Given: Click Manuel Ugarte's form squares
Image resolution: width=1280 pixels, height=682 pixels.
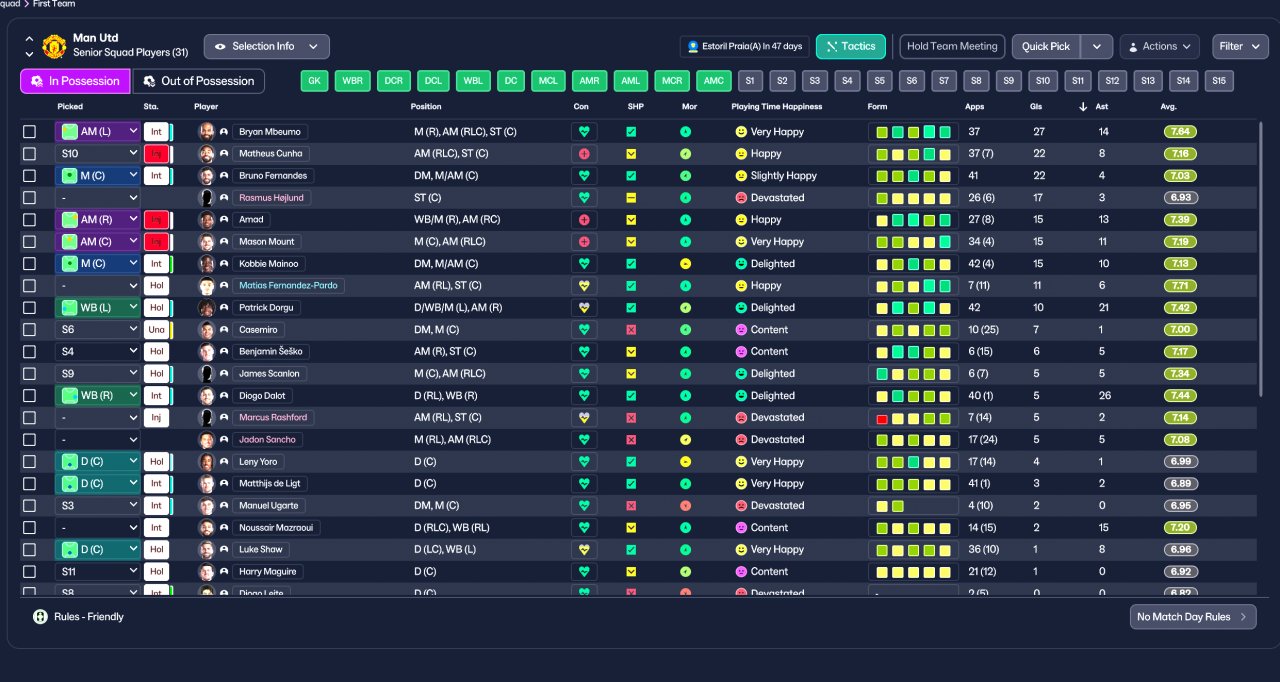Looking at the screenshot, I should click(x=914, y=506).
